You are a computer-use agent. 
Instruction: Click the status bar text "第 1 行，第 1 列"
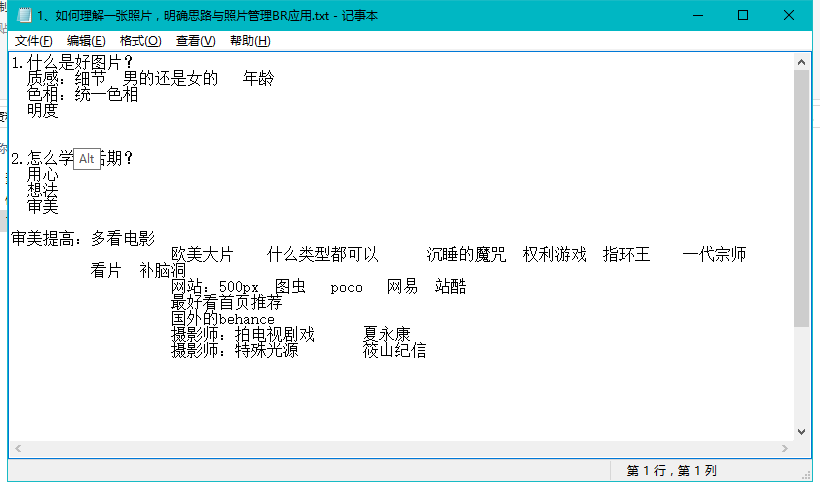coord(672,470)
